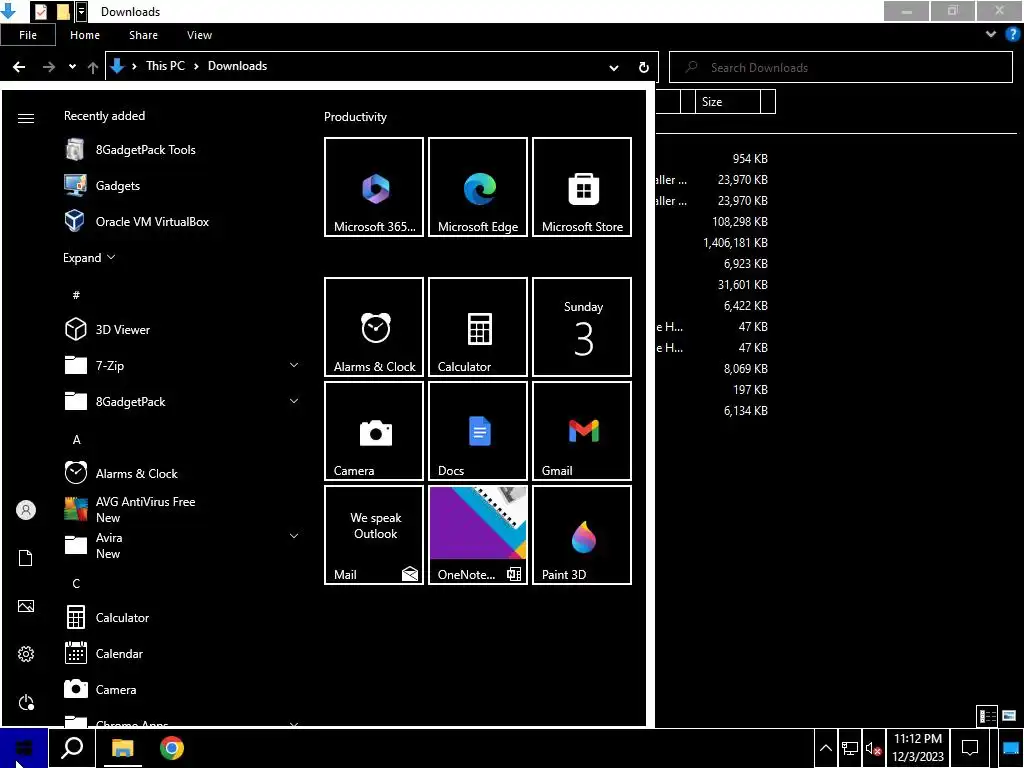Open Calendar in the app list
The height and width of the screenshot is (768, 1024).
[x=182, y=653]
